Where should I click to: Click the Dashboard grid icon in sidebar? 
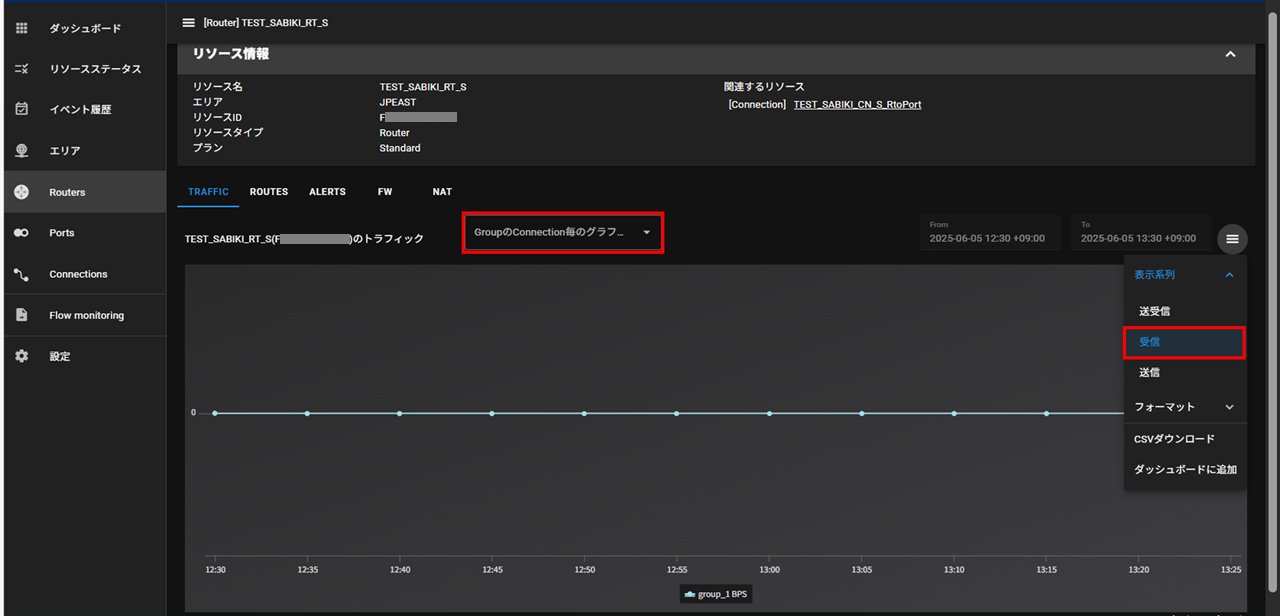(22, 28)
